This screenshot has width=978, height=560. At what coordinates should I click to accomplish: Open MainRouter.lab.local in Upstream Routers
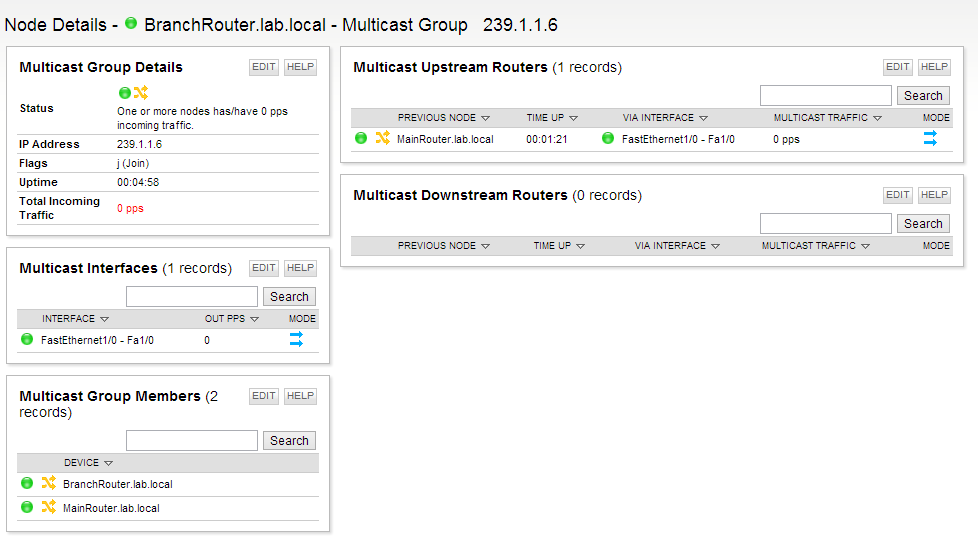tap(445, 139)
